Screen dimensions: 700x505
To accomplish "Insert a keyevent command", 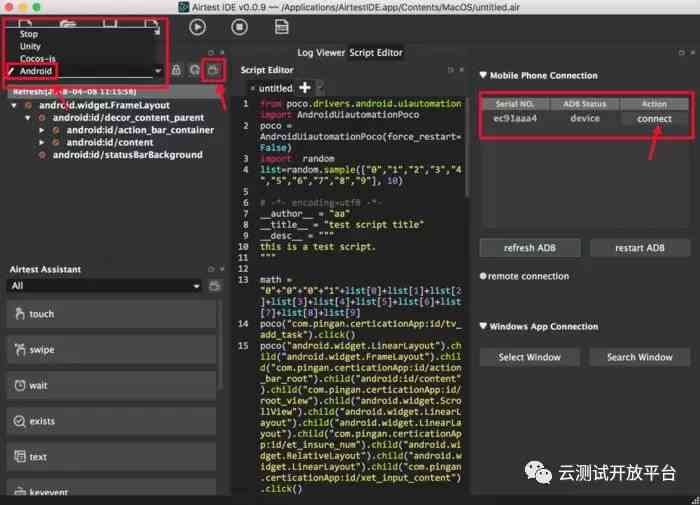I will coord(112,488).
